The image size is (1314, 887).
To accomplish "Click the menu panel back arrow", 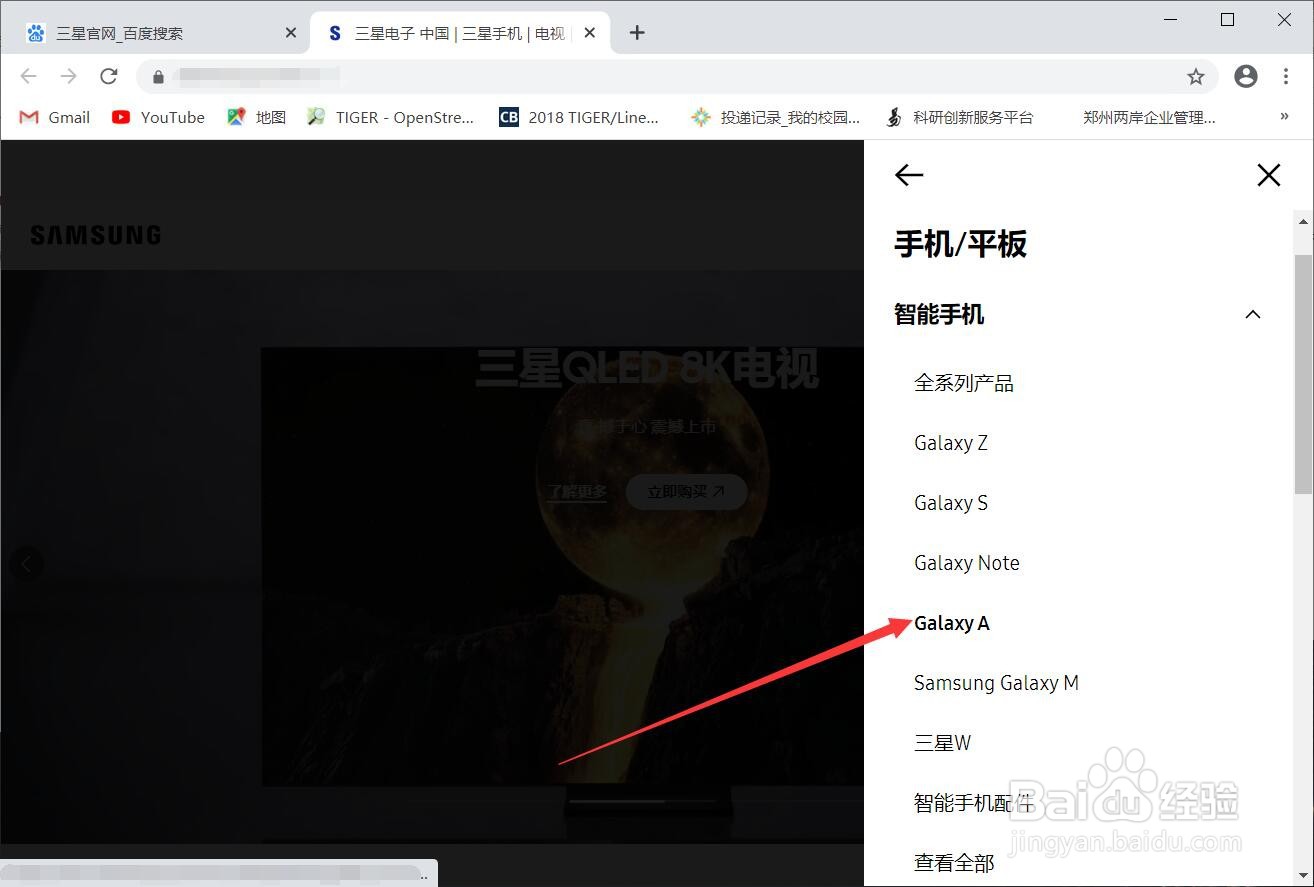I will pos(909,175).
